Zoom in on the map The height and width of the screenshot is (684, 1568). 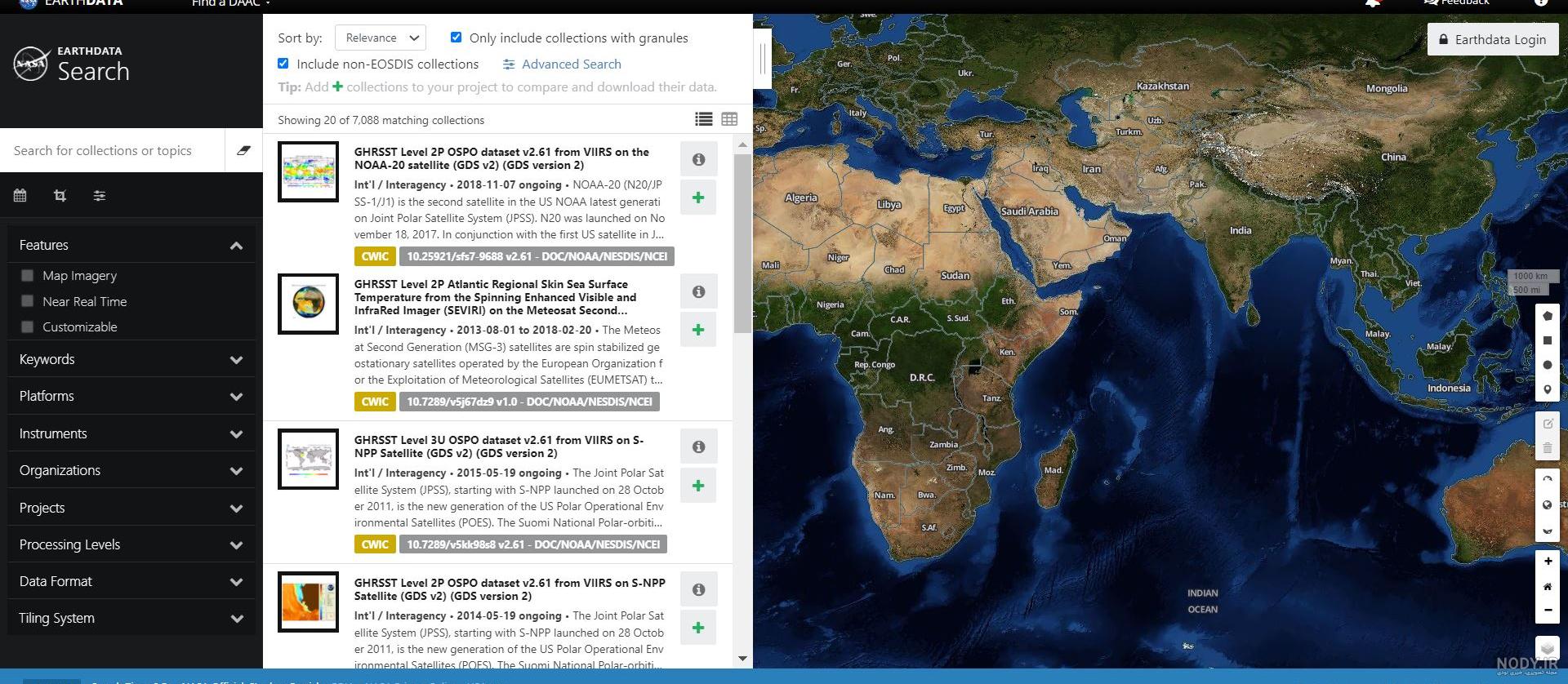[1547, 561]
